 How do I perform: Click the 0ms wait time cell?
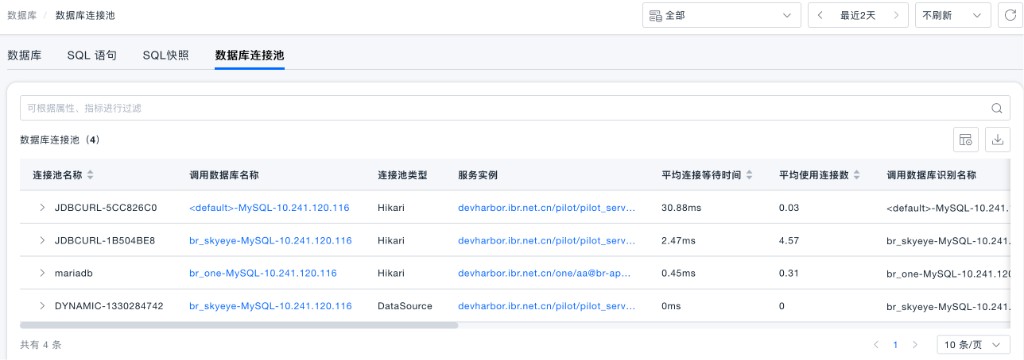coord(671,306)
